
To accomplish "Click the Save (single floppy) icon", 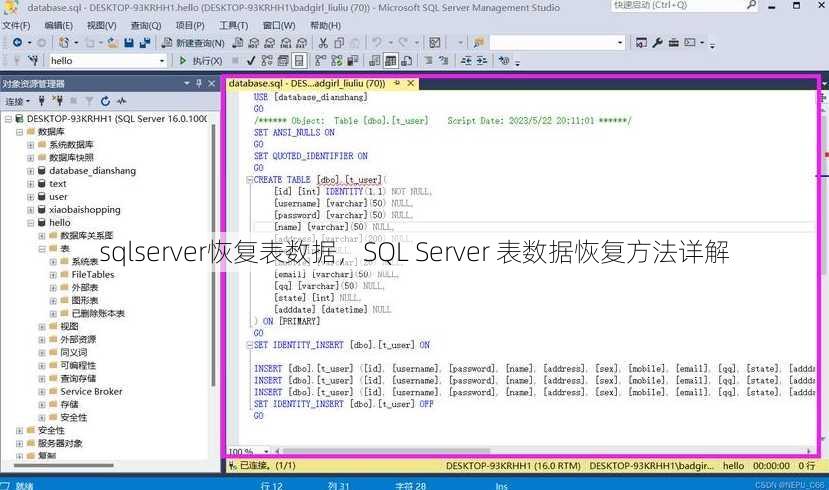I will coord(128,43).
